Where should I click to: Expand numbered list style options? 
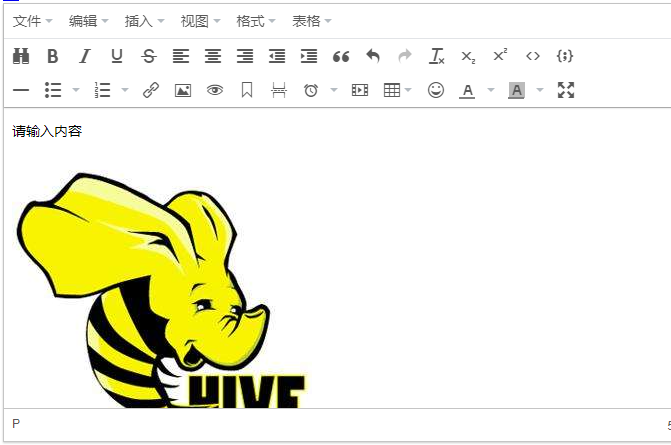125,90
